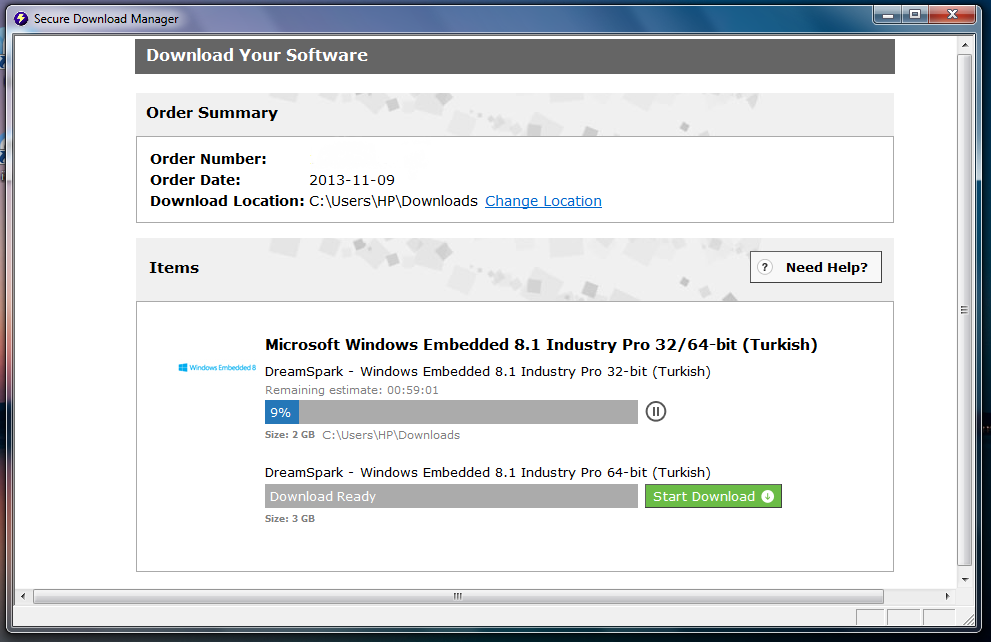
Task: Click the vertical scrollbar down arrow
Action: click(964, 579)
